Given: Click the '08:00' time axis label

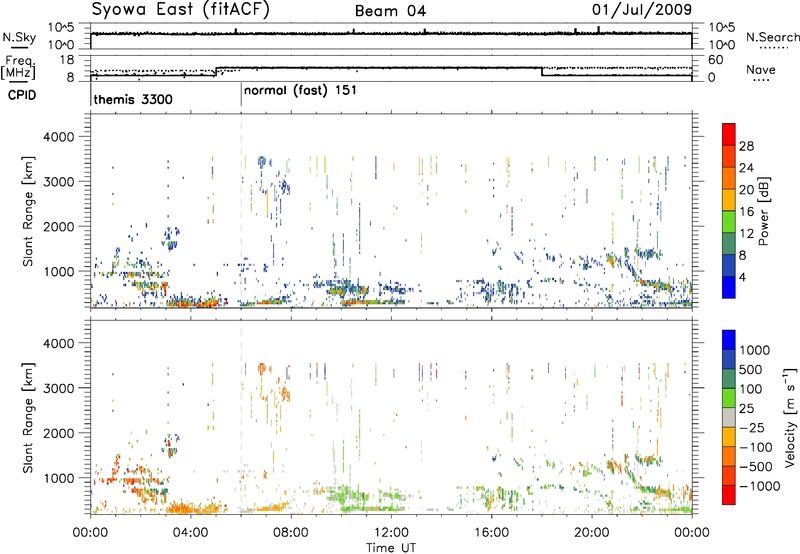Looking at the screenshot, I should point(291,533).
